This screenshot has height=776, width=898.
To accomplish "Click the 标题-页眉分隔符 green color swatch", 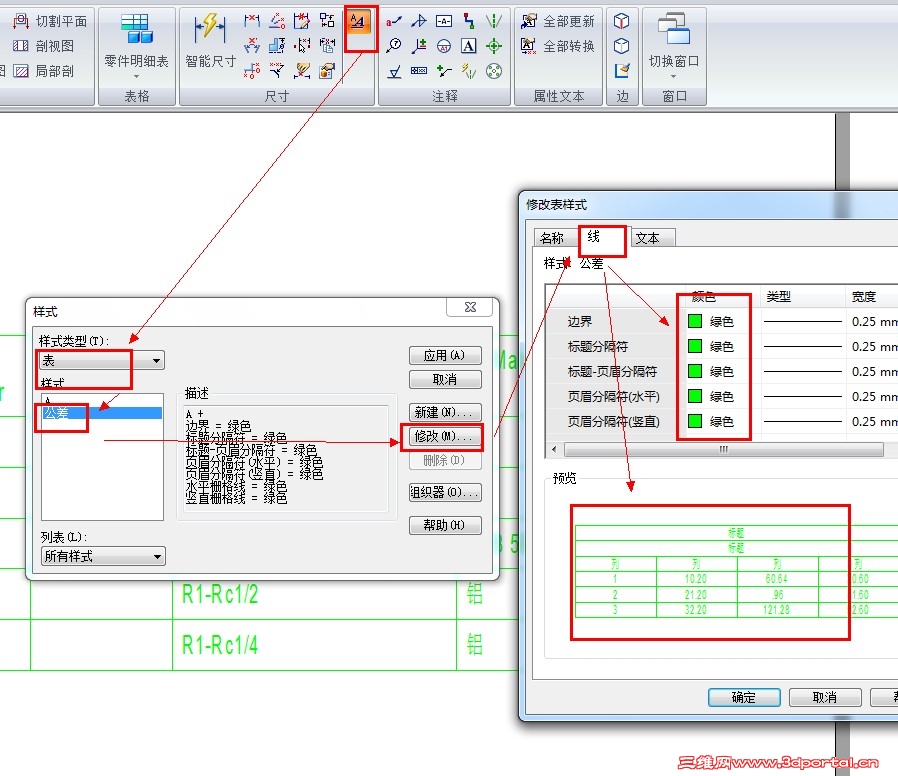I will point(695,371).
